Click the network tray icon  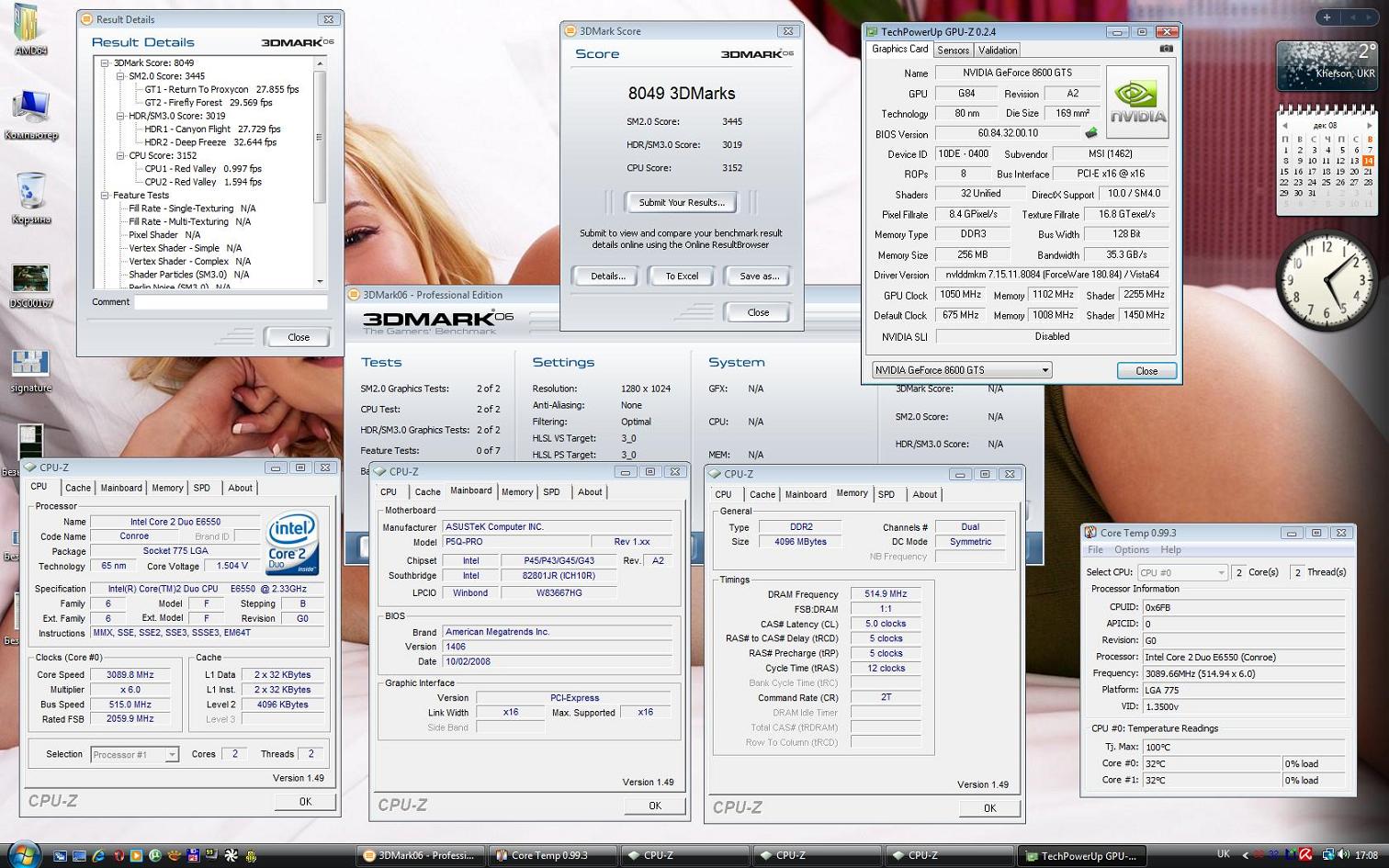coord(1328,855)
